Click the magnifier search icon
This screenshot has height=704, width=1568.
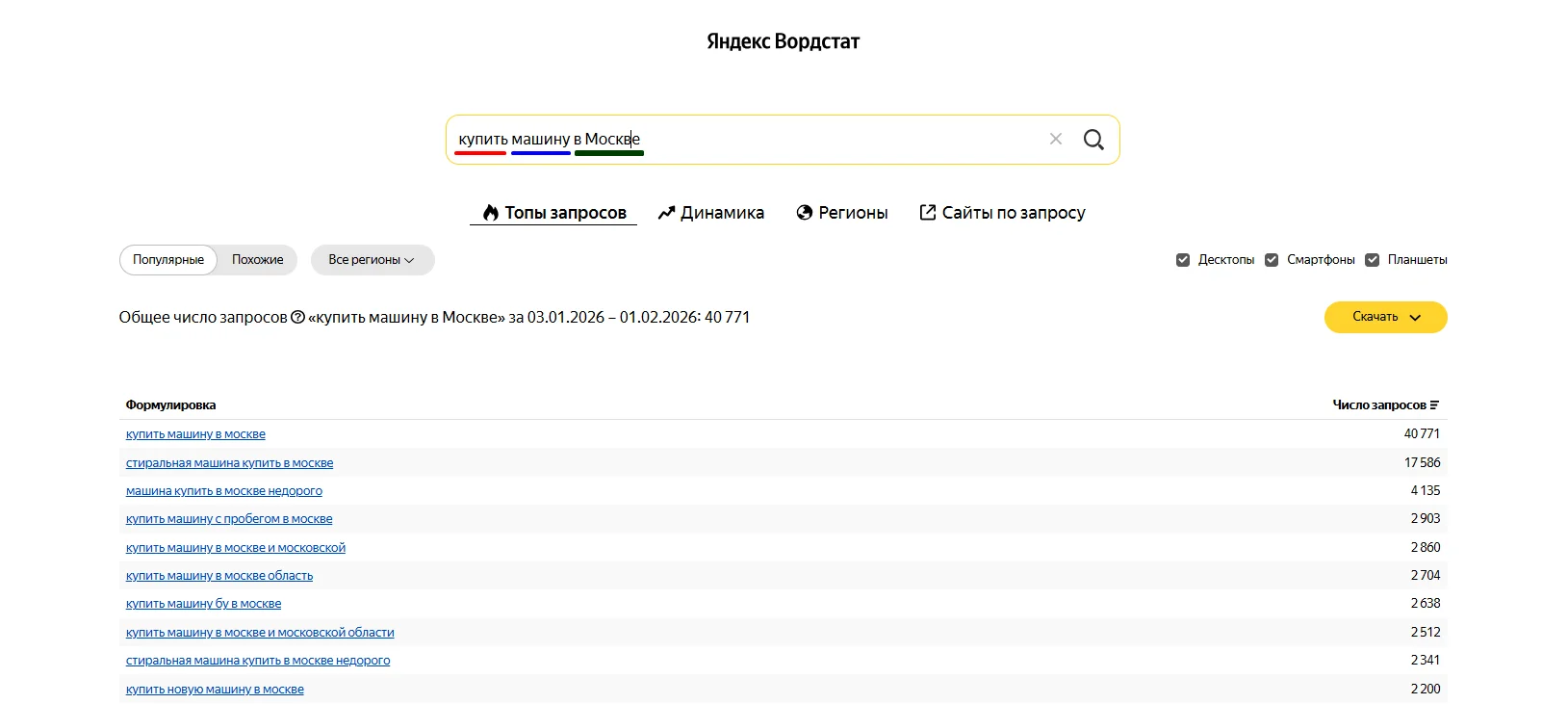[1093, 140]
